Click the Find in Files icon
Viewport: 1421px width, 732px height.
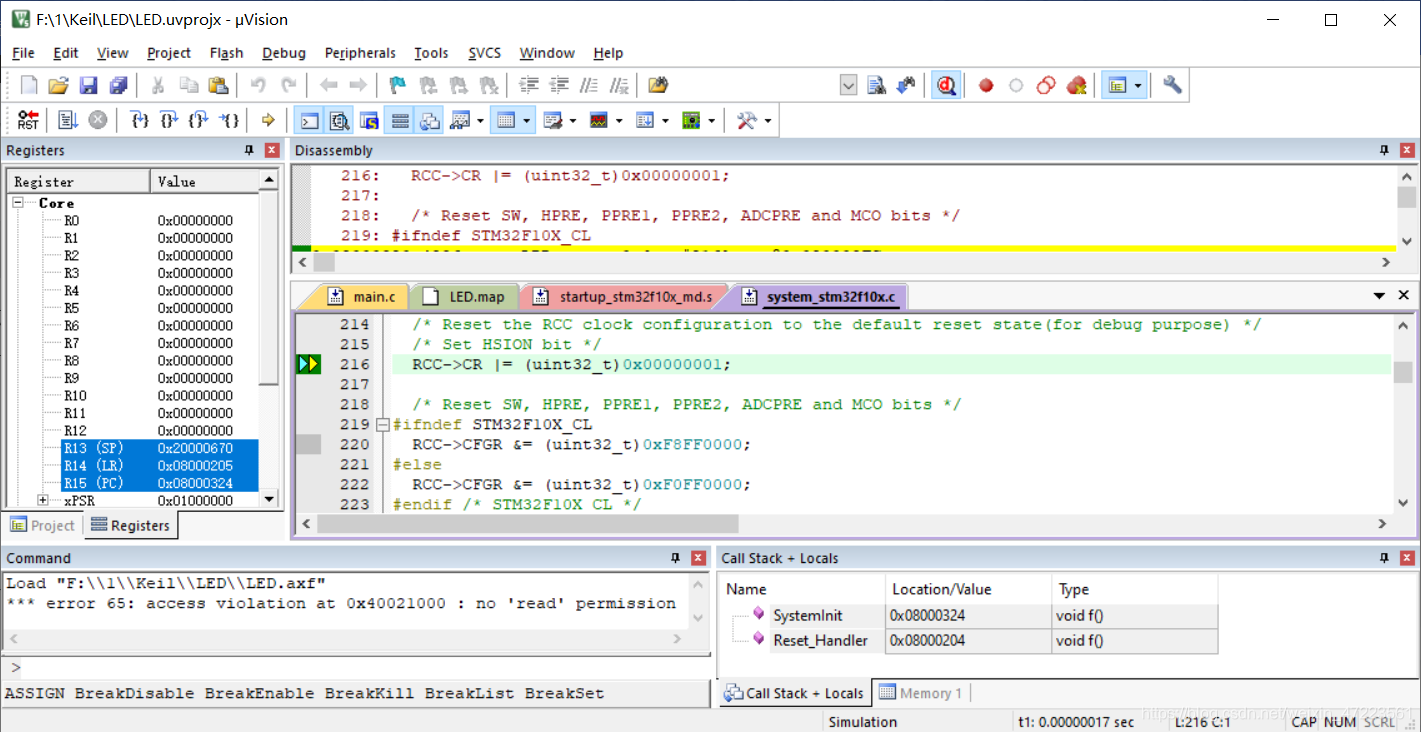(657, 86)
